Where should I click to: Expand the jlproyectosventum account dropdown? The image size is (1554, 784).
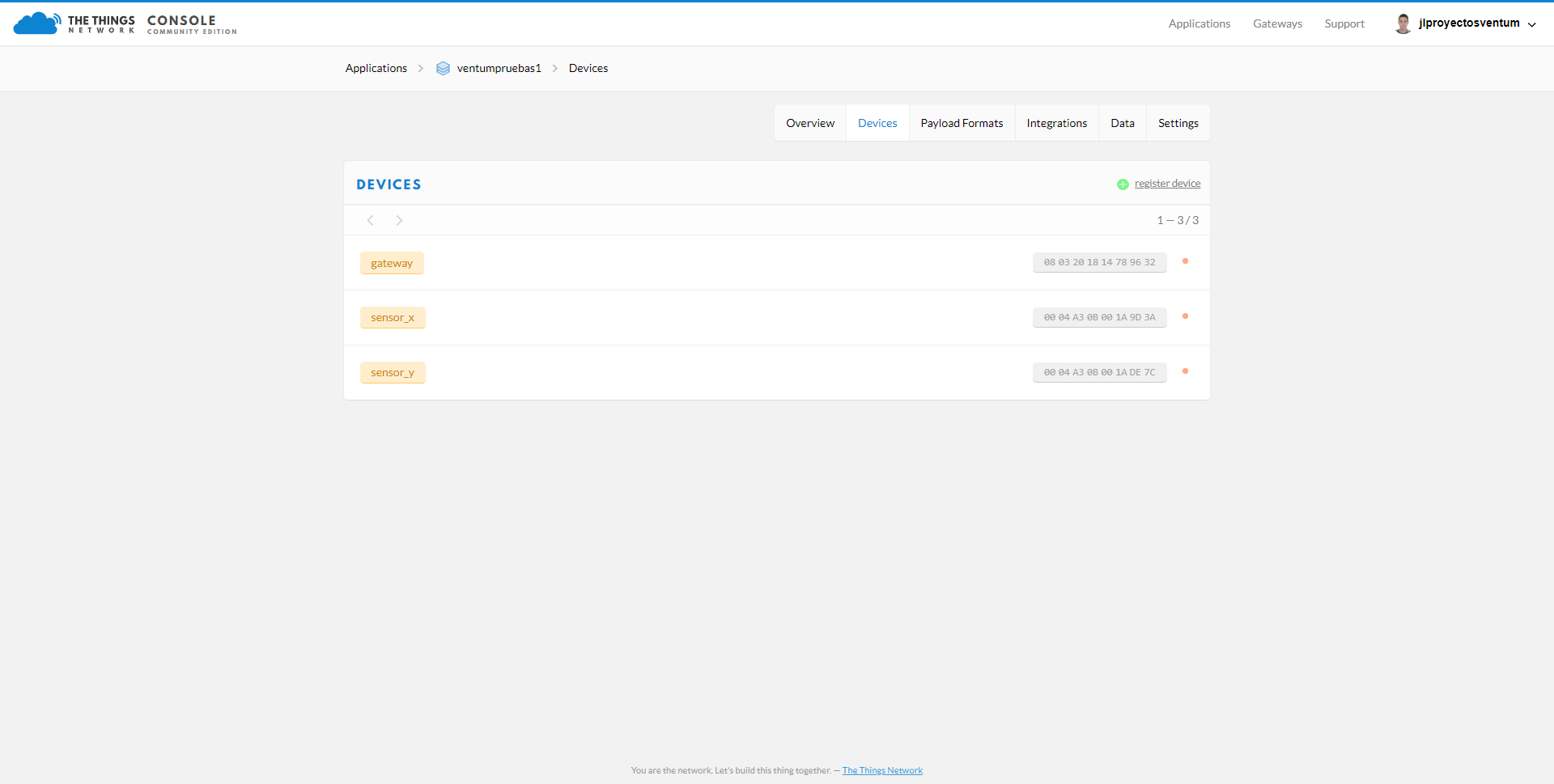1531,24
